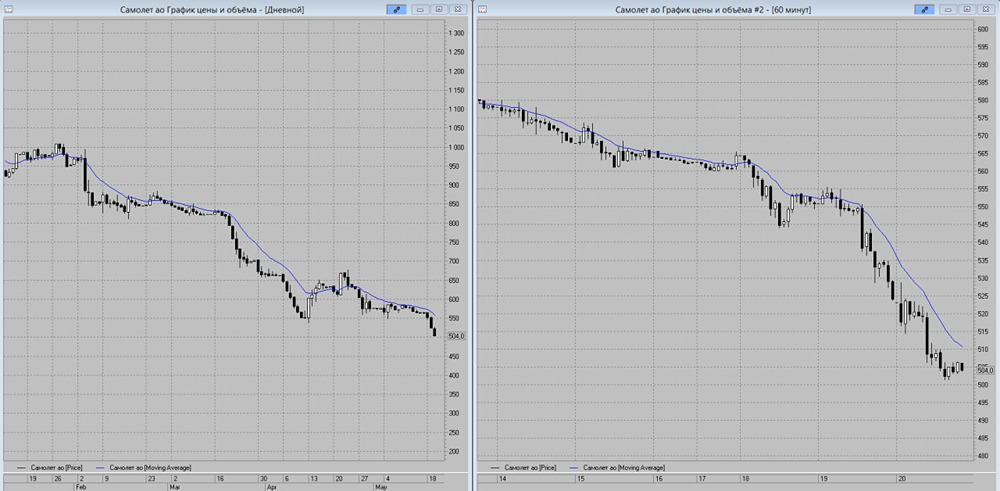Minimize the daily price chart window
The height and width of the screenshot is (491, 1000).
pyautogui.click(x=422, y=10)
